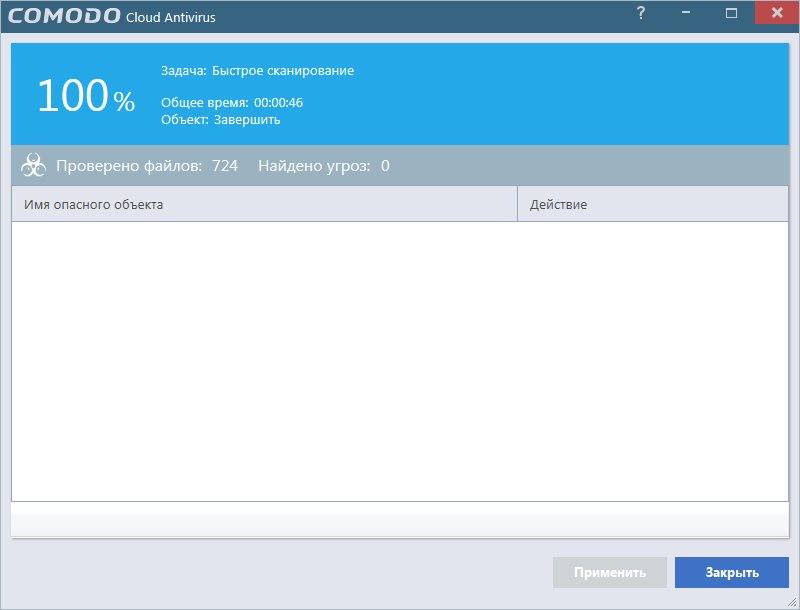Close the window with the red X
This screenshot has width=800, height=610.
point(777,12)
